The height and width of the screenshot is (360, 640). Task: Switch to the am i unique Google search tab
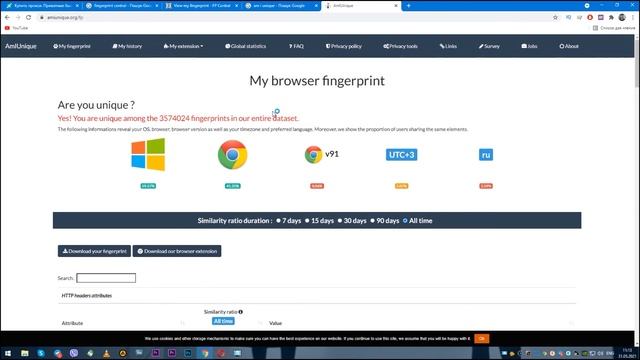281,6
